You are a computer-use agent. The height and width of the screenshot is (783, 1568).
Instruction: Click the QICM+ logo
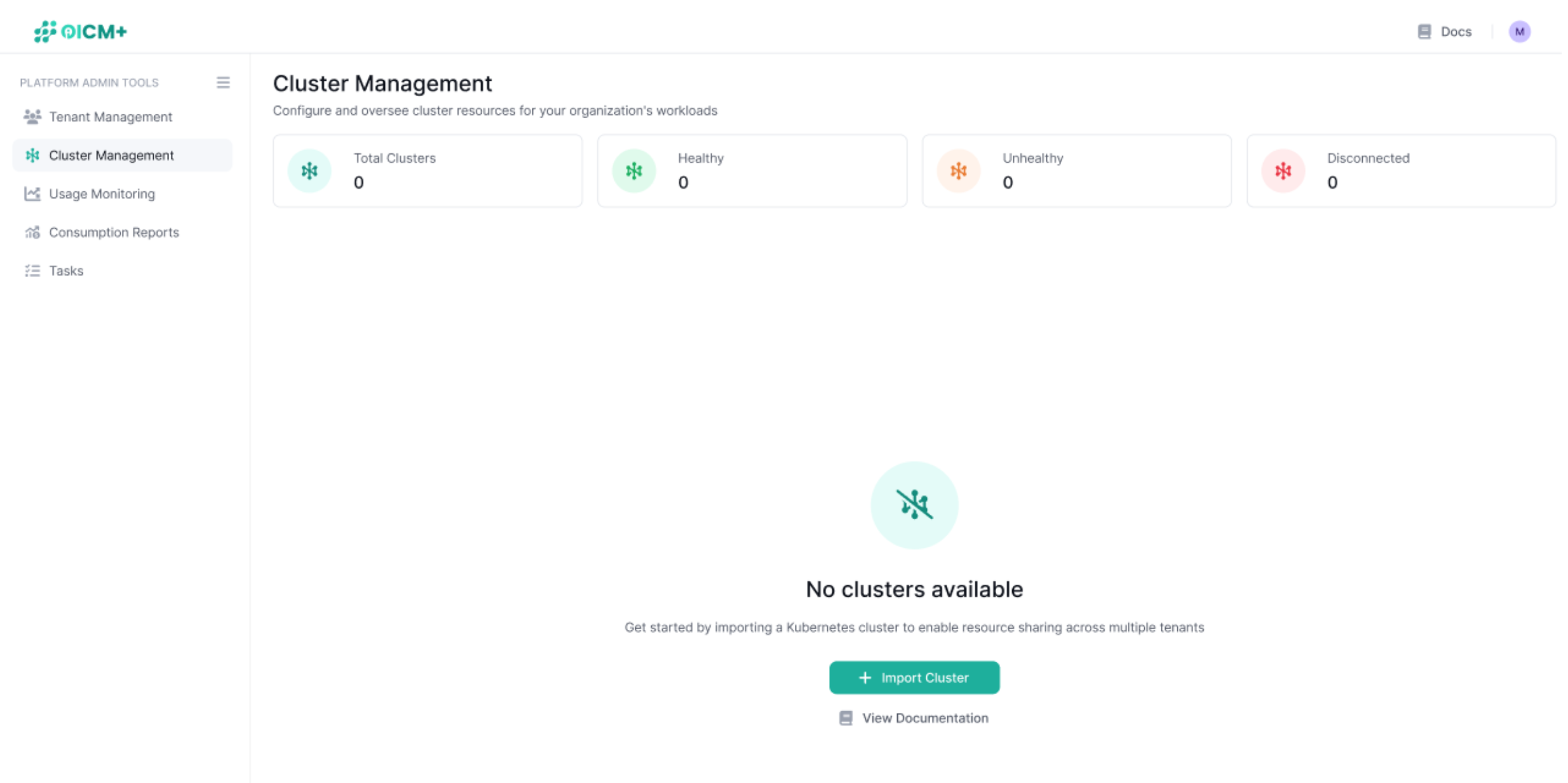(x=81, y=31)
